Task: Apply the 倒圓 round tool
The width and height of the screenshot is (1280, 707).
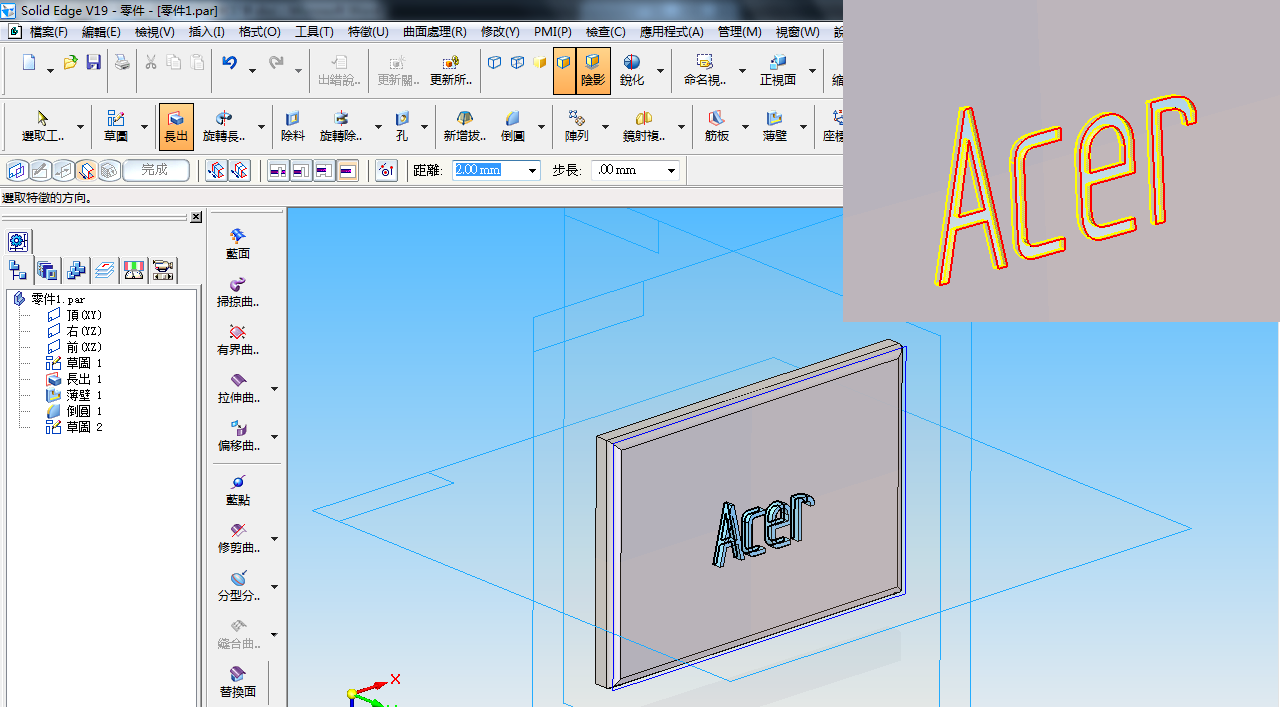Action: (512, 127)
